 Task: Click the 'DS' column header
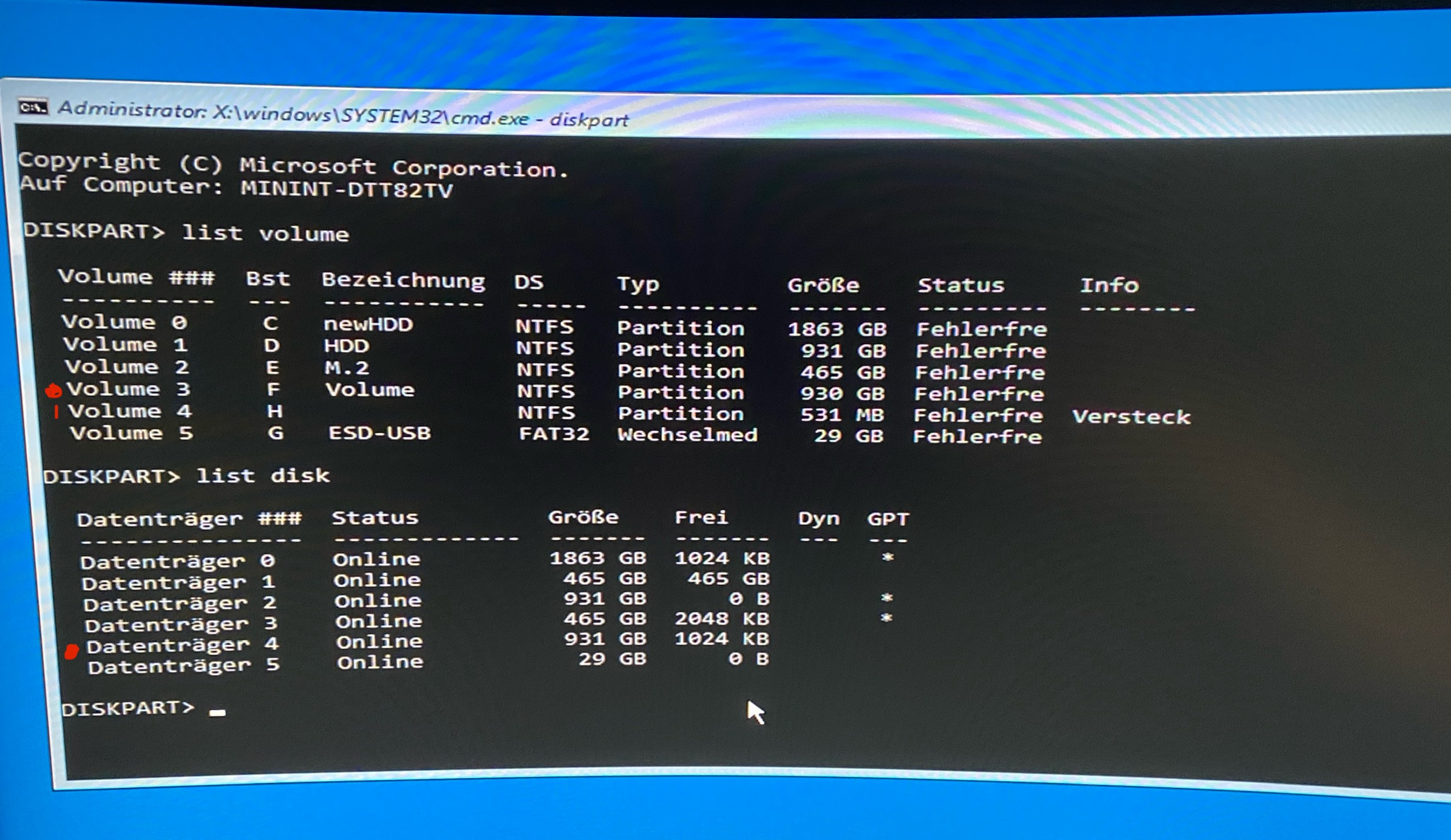(529, 282)
